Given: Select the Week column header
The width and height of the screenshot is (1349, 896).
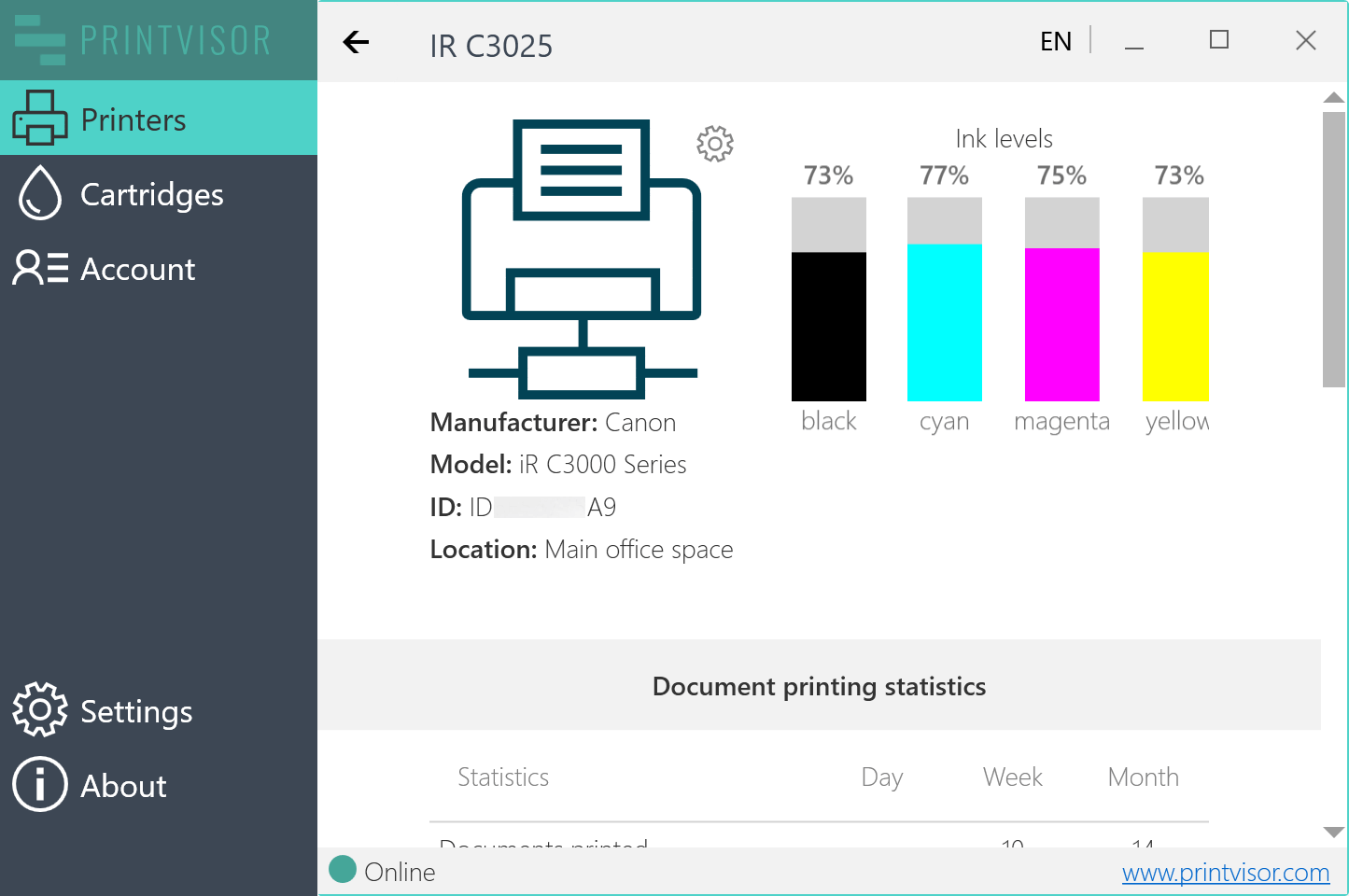Looking at the screenshot, I should click(x=1012, y=777).
